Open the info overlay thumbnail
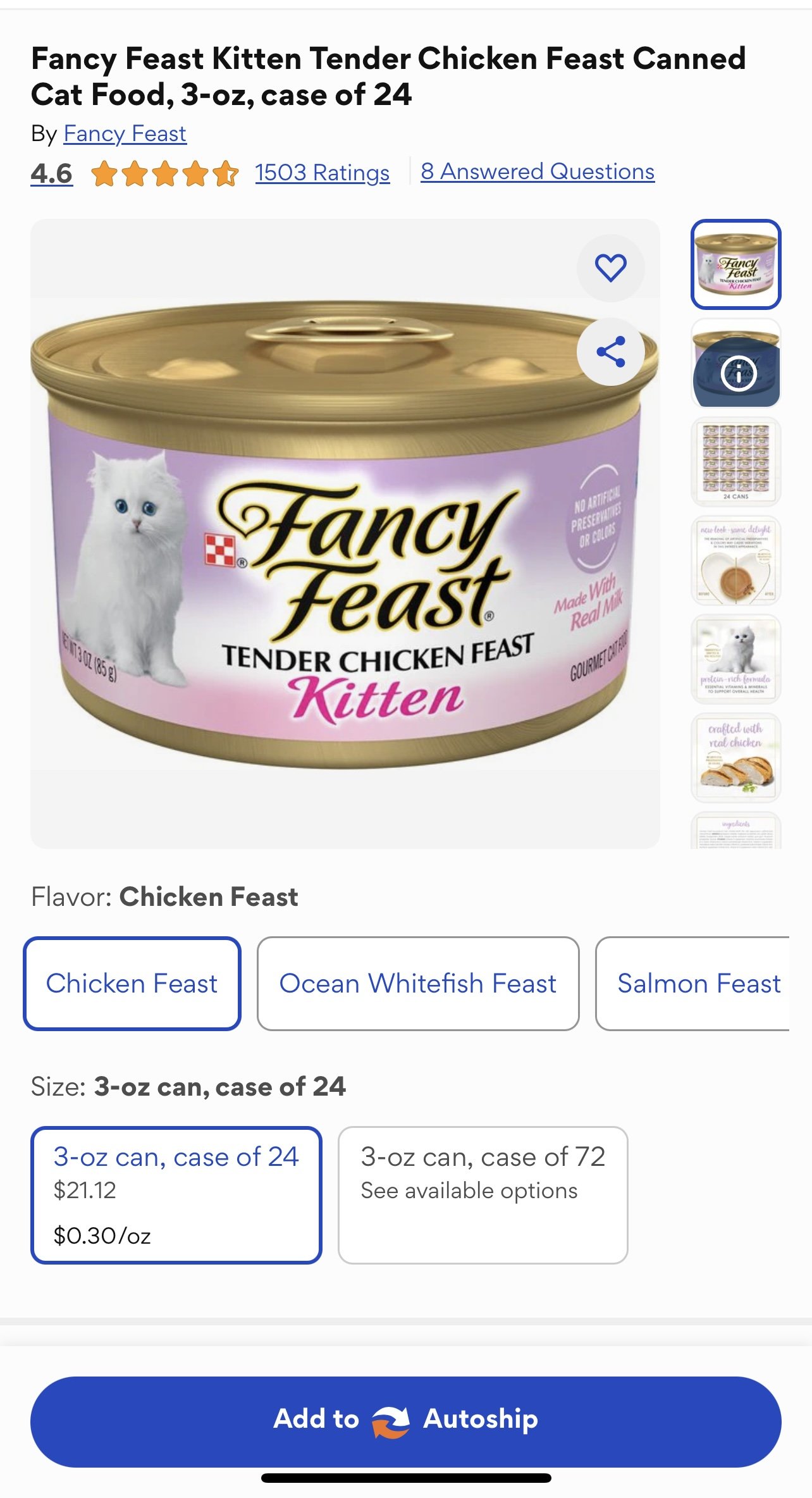 (736, 363)
